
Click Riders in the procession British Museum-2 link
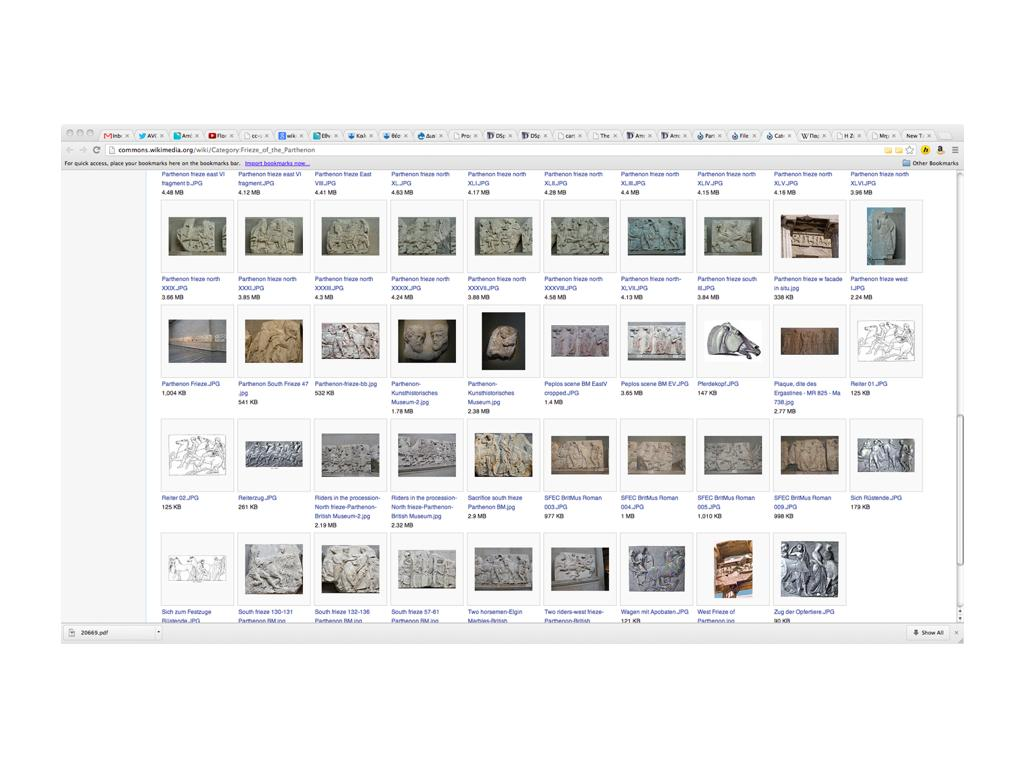347,507
